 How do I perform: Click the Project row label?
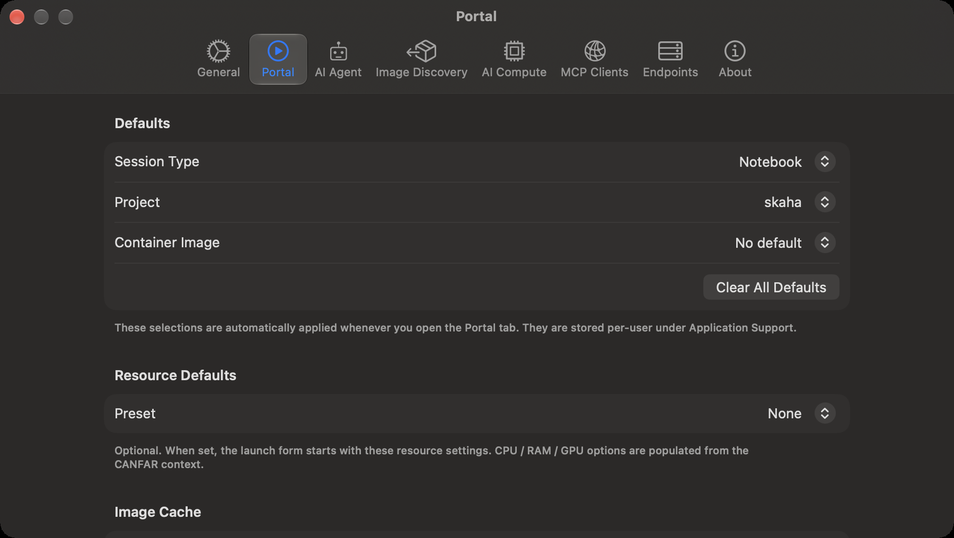[x=137, y=202]
